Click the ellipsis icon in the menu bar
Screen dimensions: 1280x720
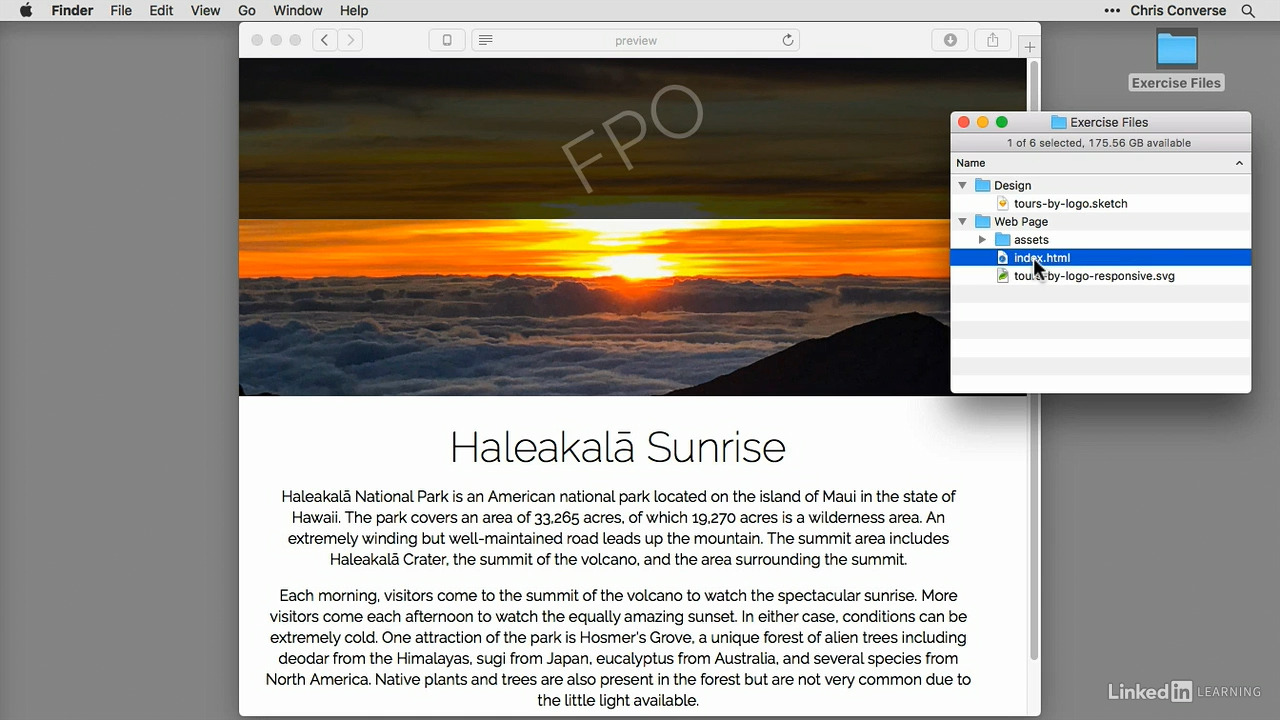(1111, 10)
